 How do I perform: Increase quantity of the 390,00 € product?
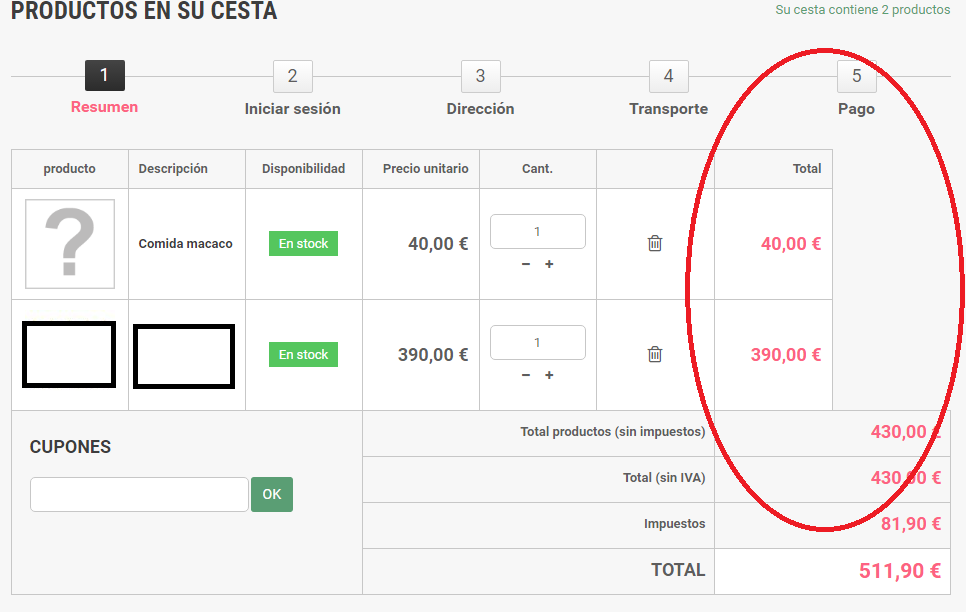pyautogui.click(x=549, y=375)
